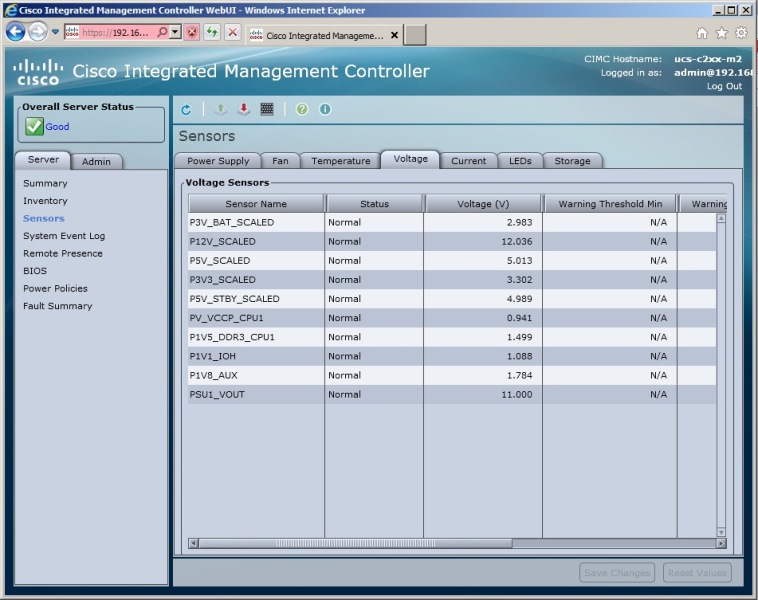Sort table by the Voltage (V) column header
This screenshot has width=758, height=600.
pos(482,204)
